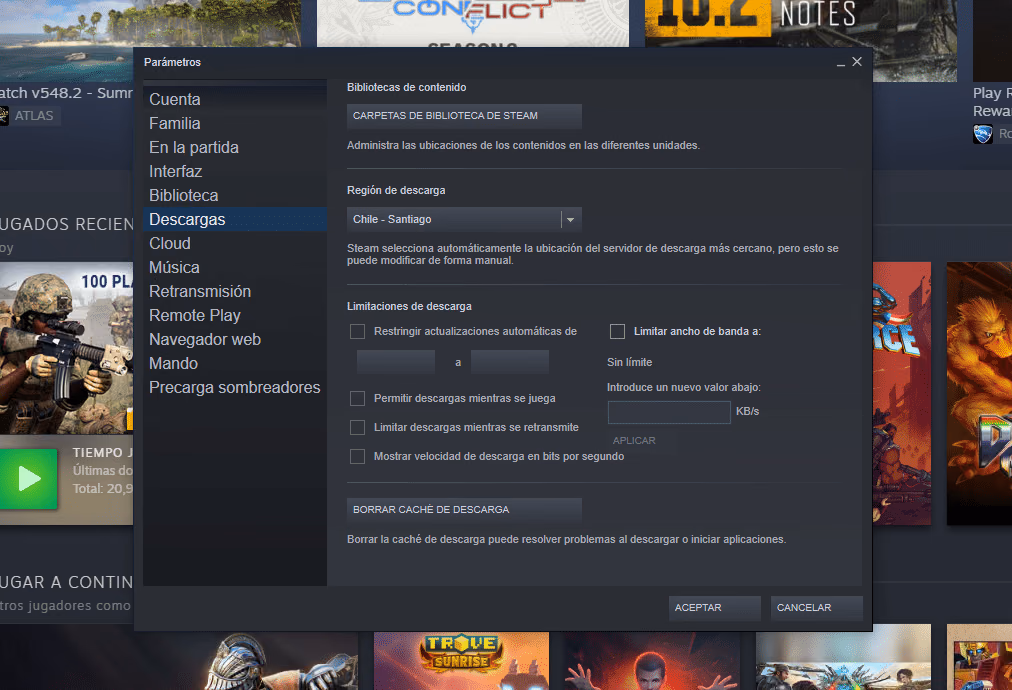The width and height of the screenshot is (1012, 690).
Task: Select Descargas in the sidebar
Action: coord(235,219)
